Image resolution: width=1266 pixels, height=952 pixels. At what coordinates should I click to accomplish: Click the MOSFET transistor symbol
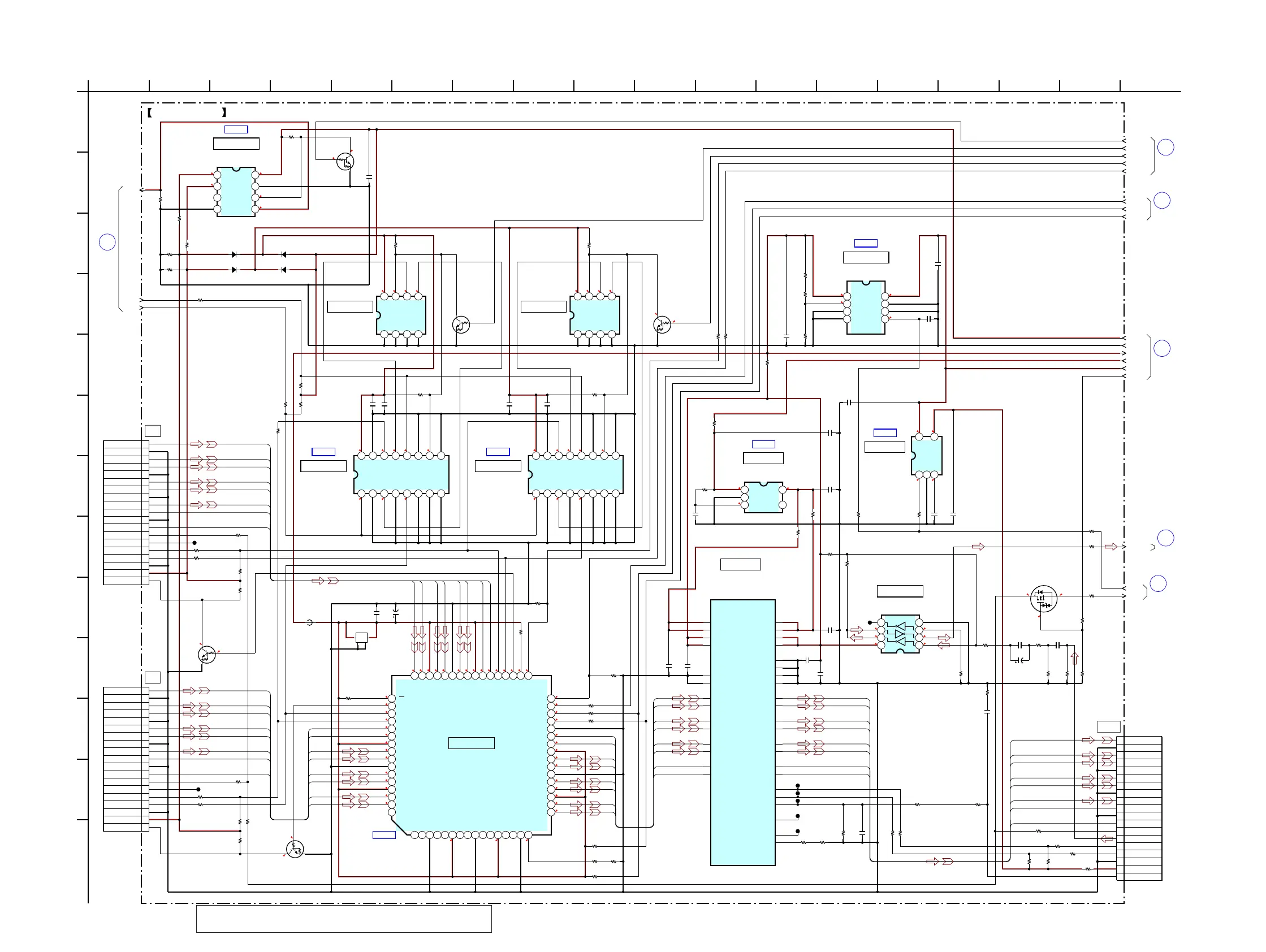[x=1043, y=599]
